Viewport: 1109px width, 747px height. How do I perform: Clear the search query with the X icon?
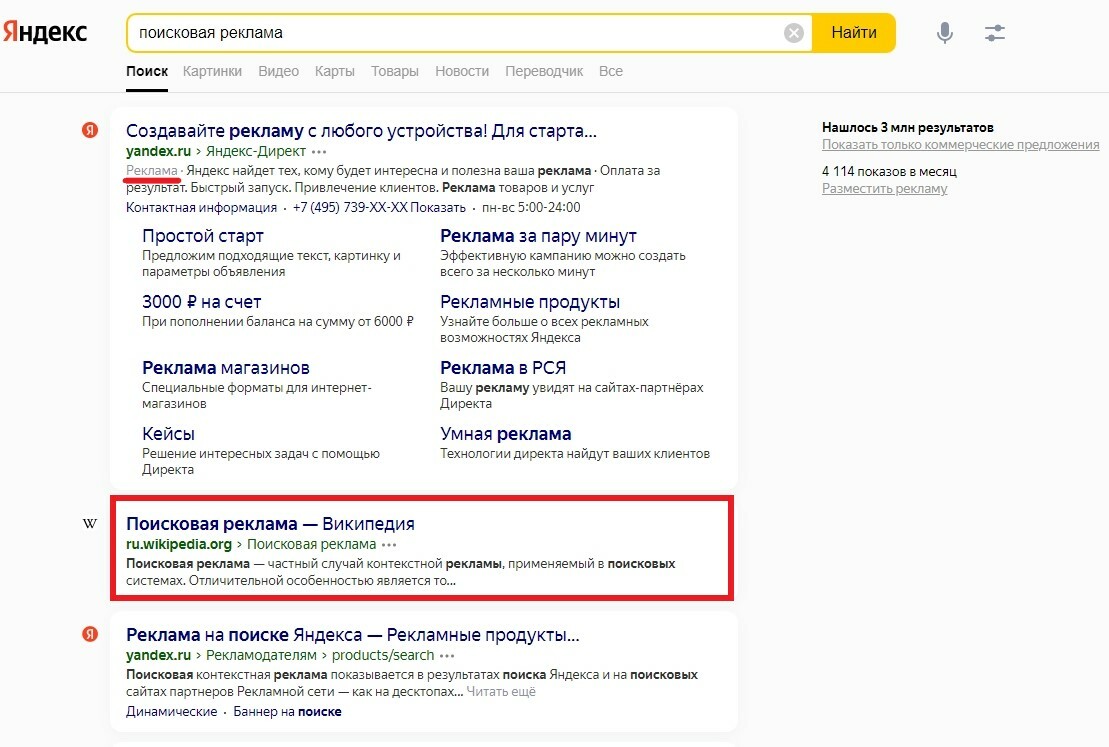(793, 33)
